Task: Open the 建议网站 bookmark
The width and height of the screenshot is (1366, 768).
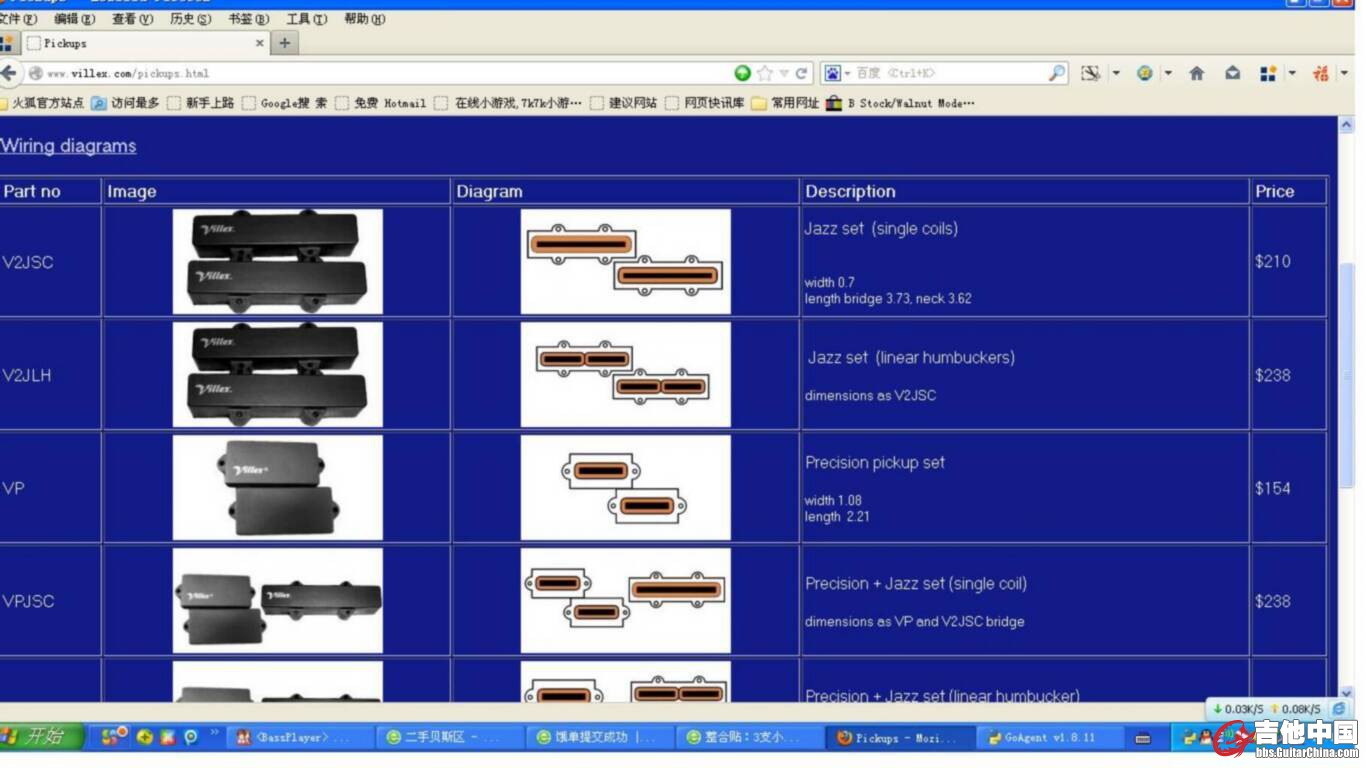Action: (624, 103)
